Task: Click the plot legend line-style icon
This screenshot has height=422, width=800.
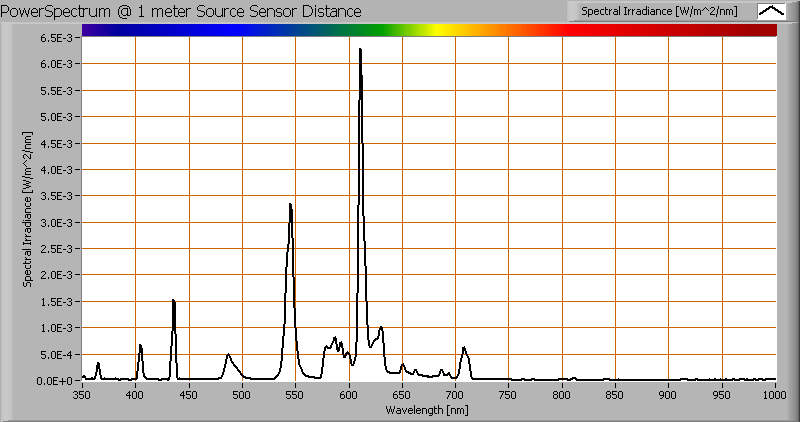Action: 770,11
